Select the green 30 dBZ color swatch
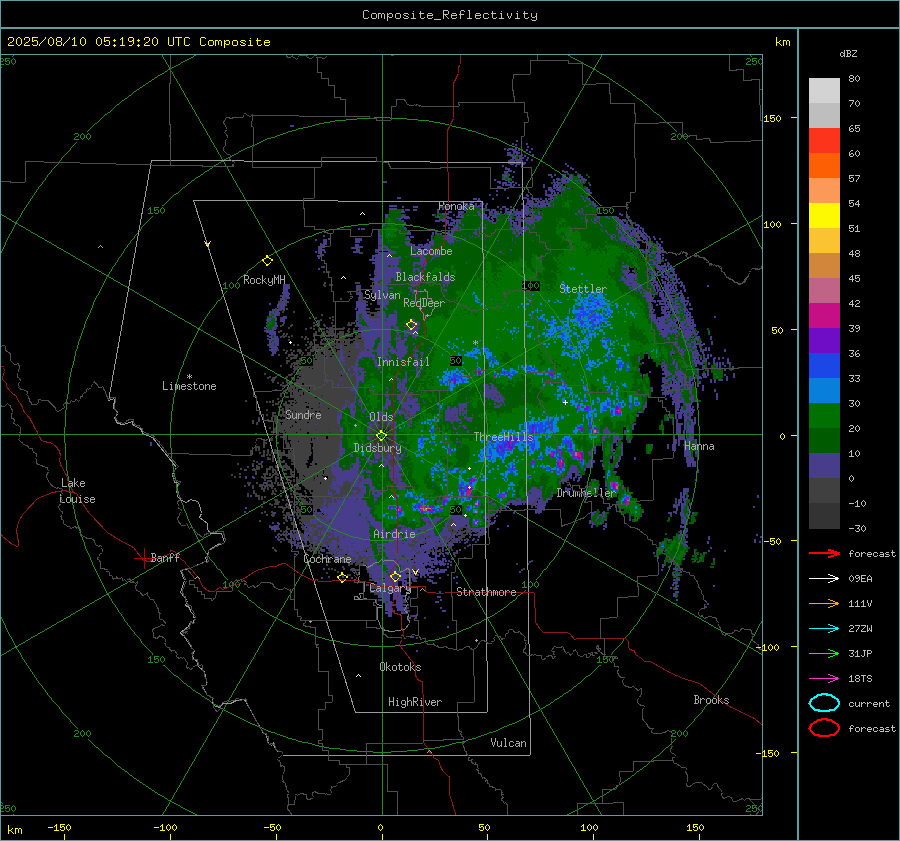The width and height of the screenshot is (900, 841). point(824,415)
